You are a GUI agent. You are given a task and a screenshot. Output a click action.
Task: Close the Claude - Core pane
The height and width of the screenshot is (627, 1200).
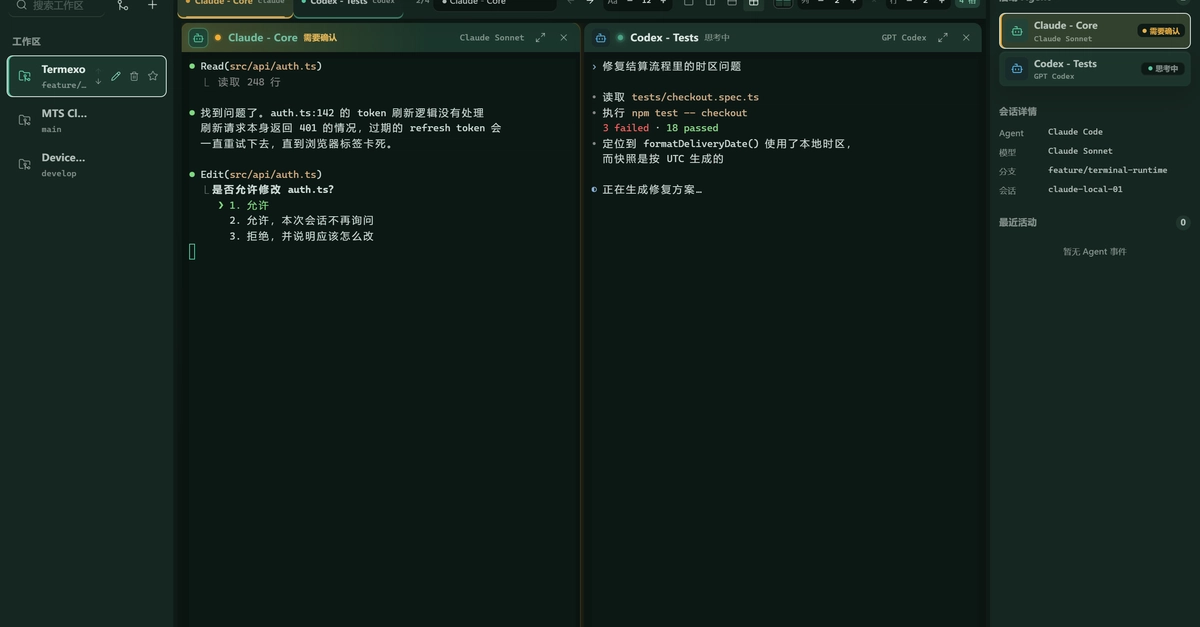point(563,38)
